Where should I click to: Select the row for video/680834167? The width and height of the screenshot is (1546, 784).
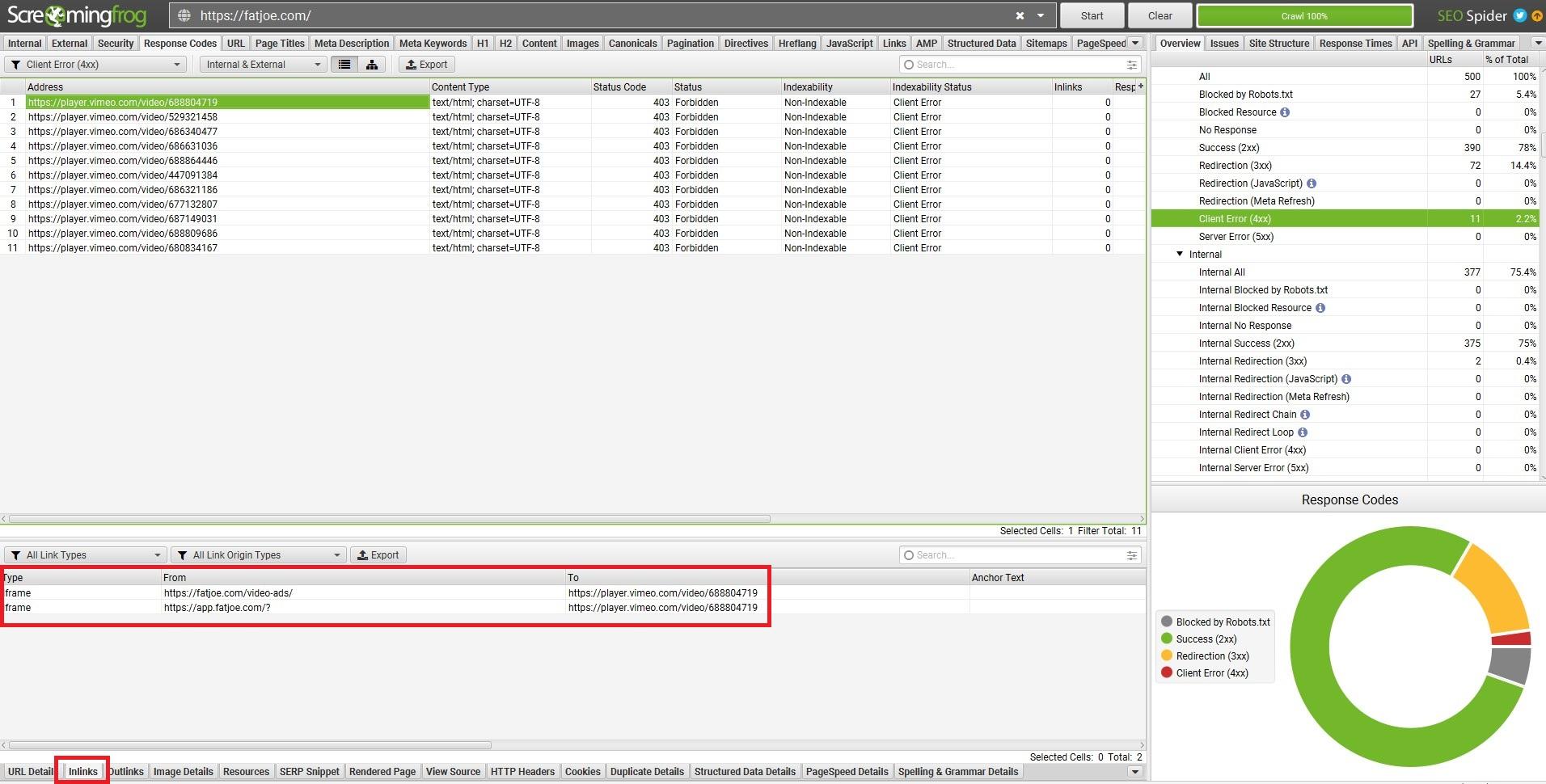[x=572, y=247]
